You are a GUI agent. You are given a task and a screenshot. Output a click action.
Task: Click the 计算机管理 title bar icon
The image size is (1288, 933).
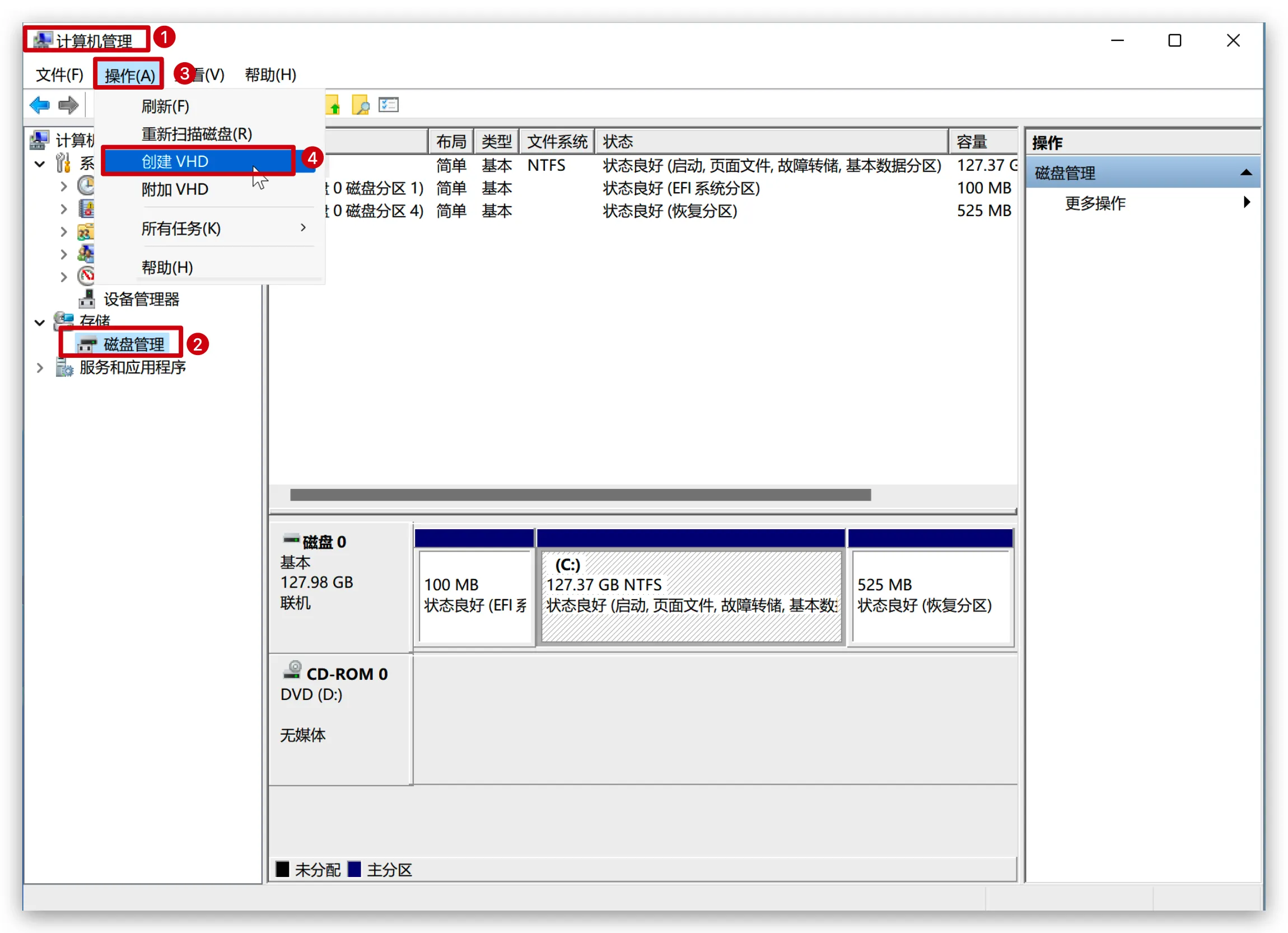[43, 40]
